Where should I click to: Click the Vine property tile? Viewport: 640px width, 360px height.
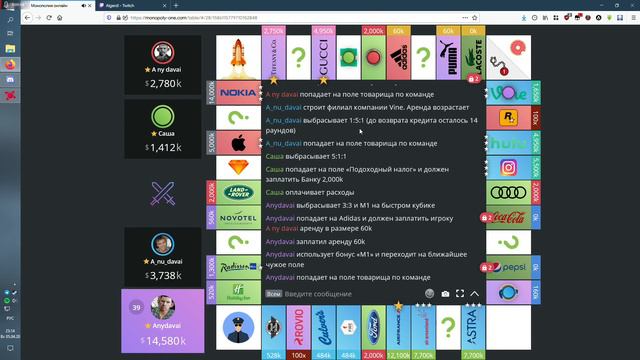[509, 93]
